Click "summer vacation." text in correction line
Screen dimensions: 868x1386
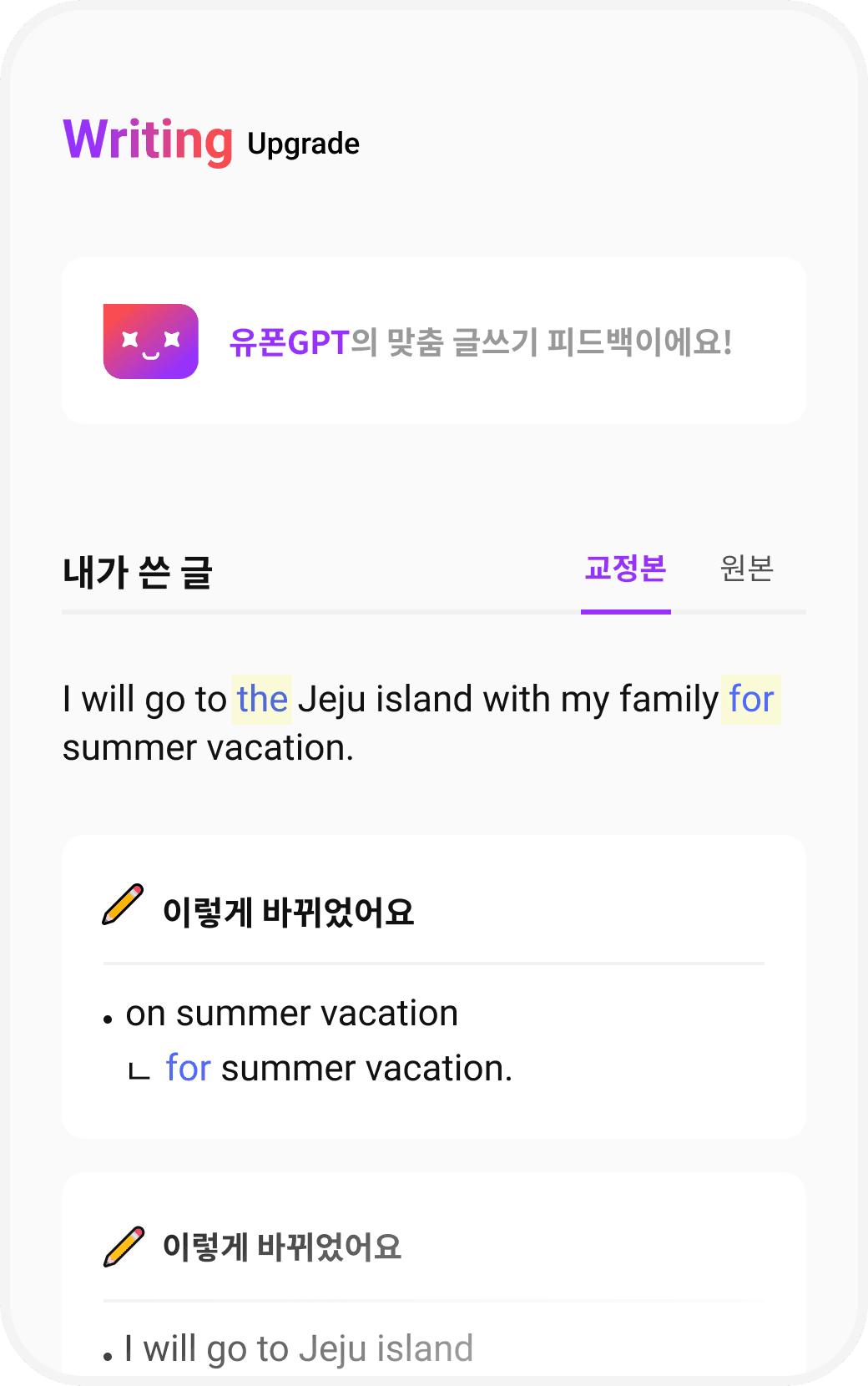click(x=366, y=1069)
